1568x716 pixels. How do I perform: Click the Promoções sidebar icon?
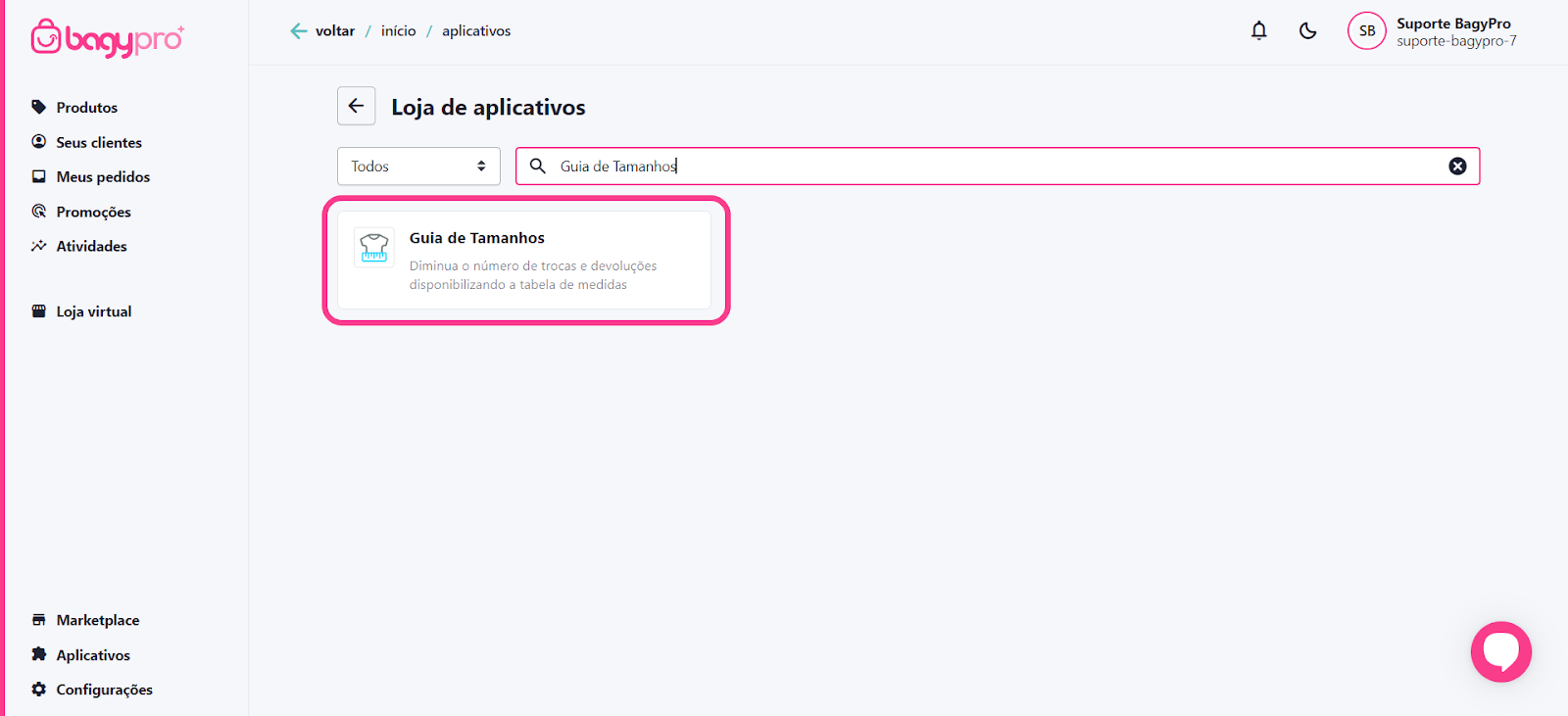[39, 212]
